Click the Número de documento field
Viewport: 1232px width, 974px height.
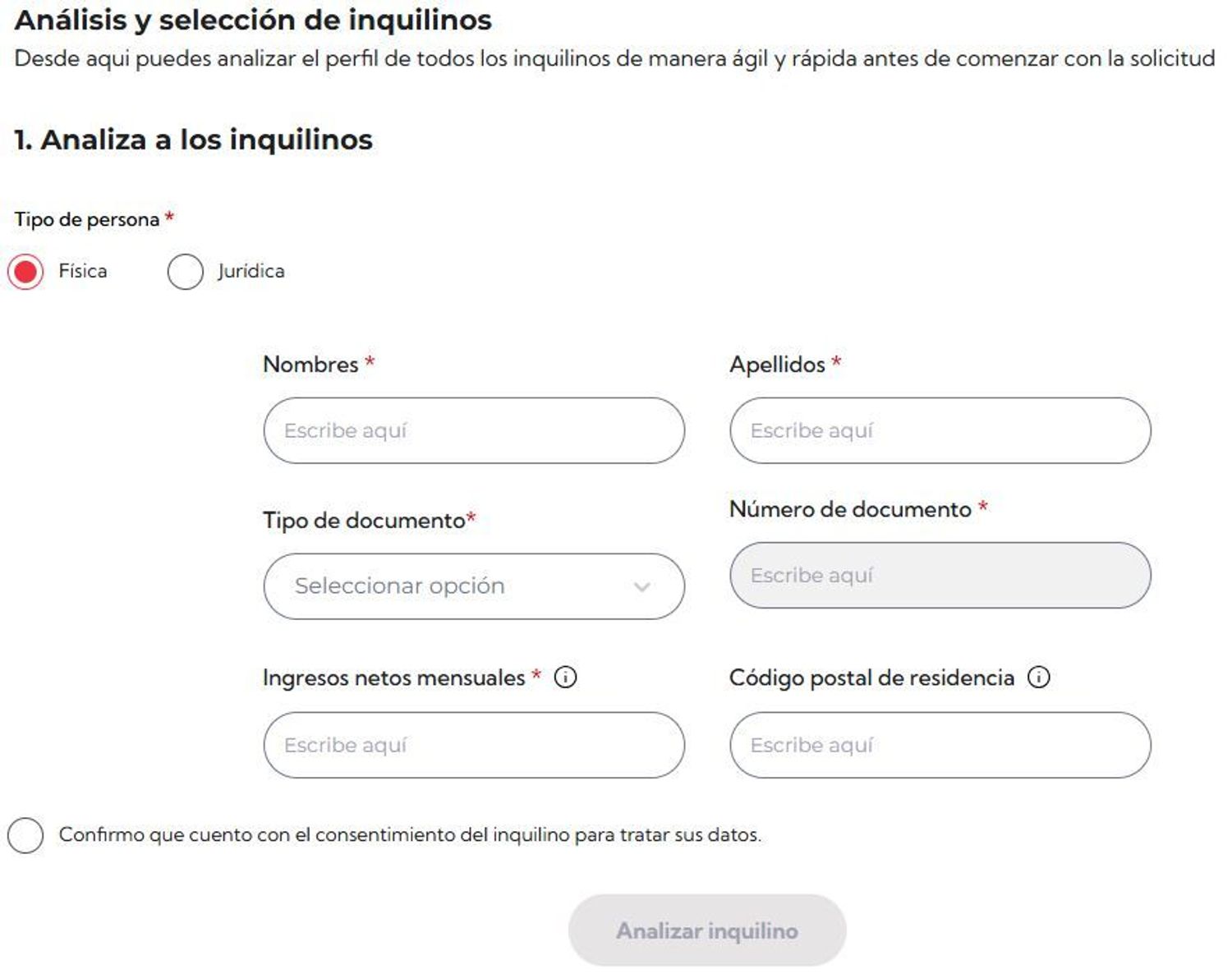940,576
